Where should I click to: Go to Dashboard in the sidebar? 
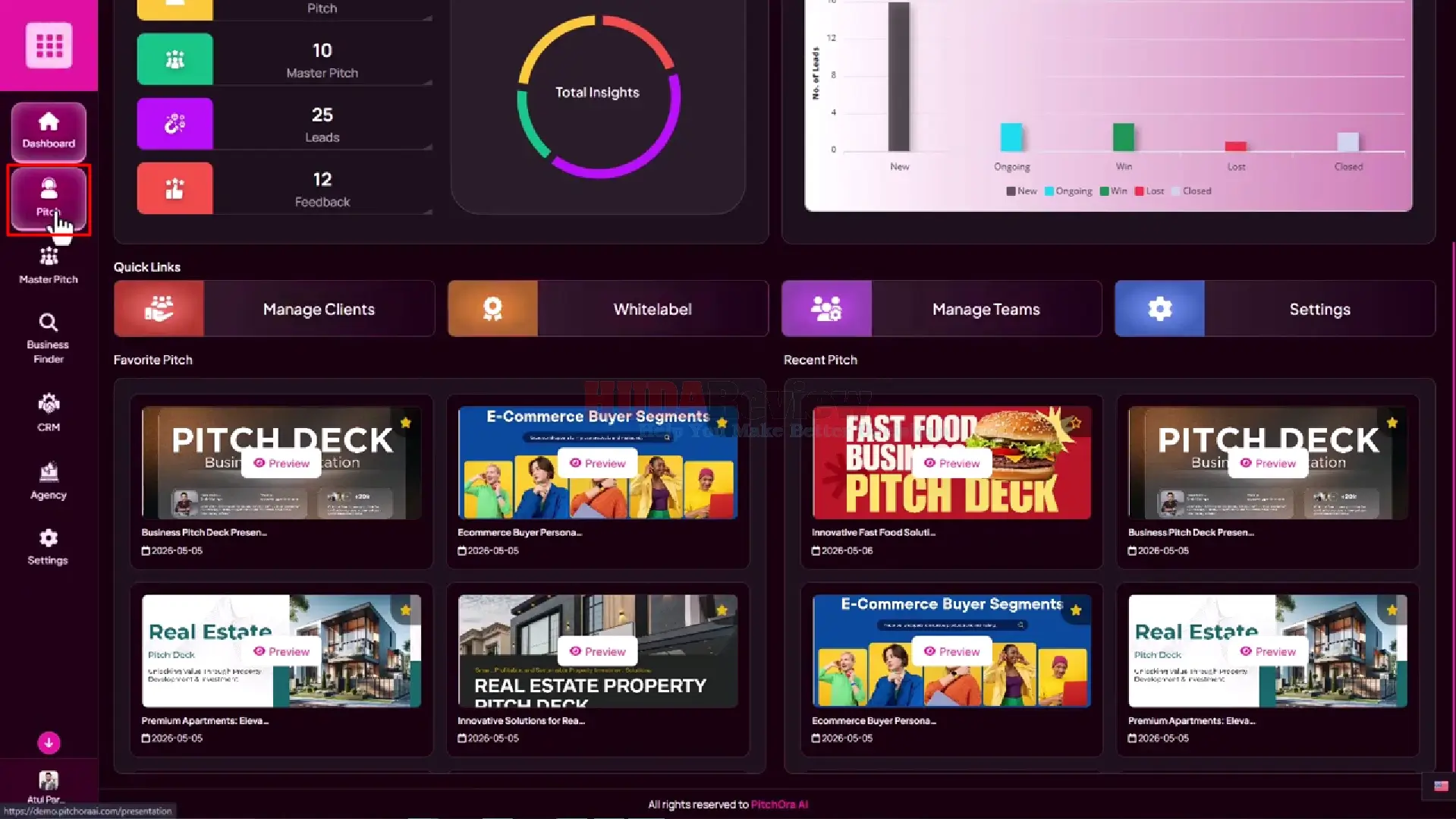coord(49,131)
